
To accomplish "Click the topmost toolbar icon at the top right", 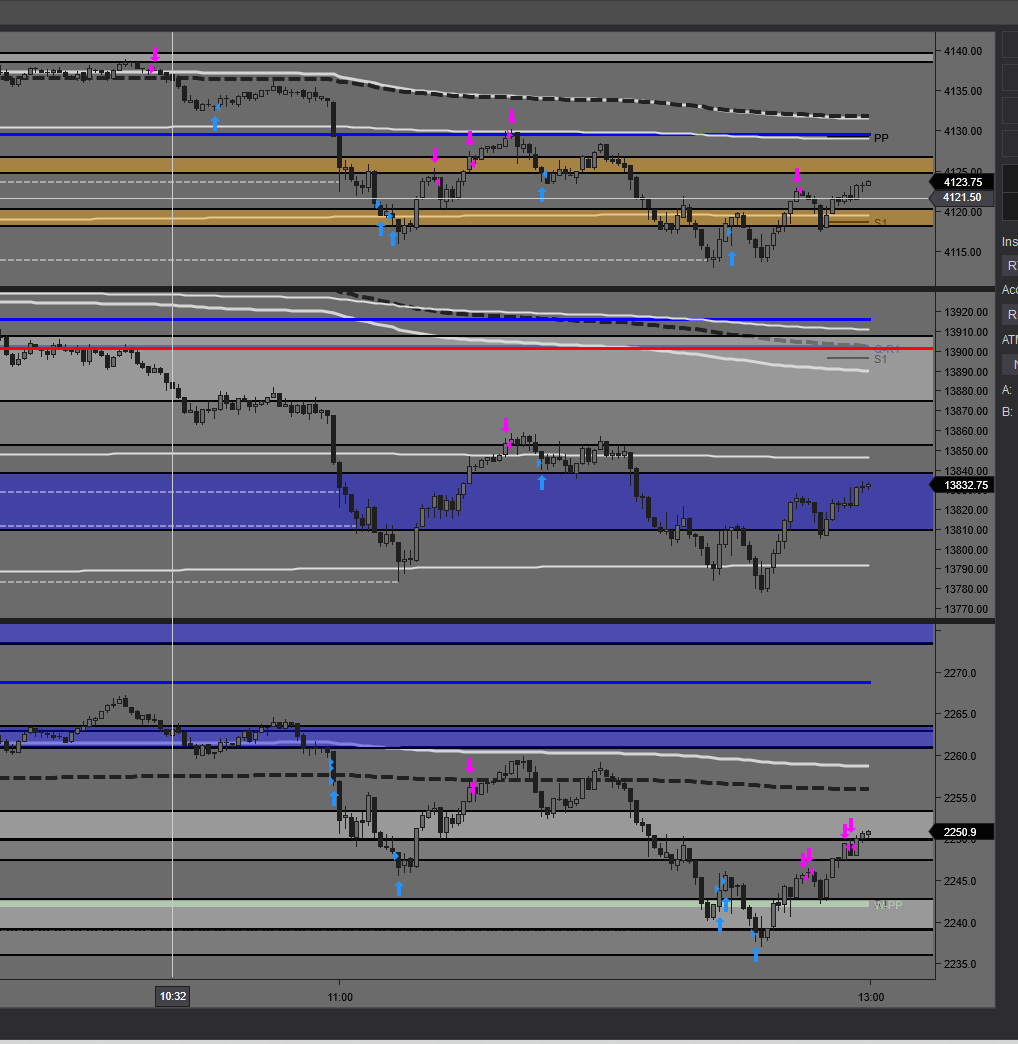I will [x=1009, y=43].
